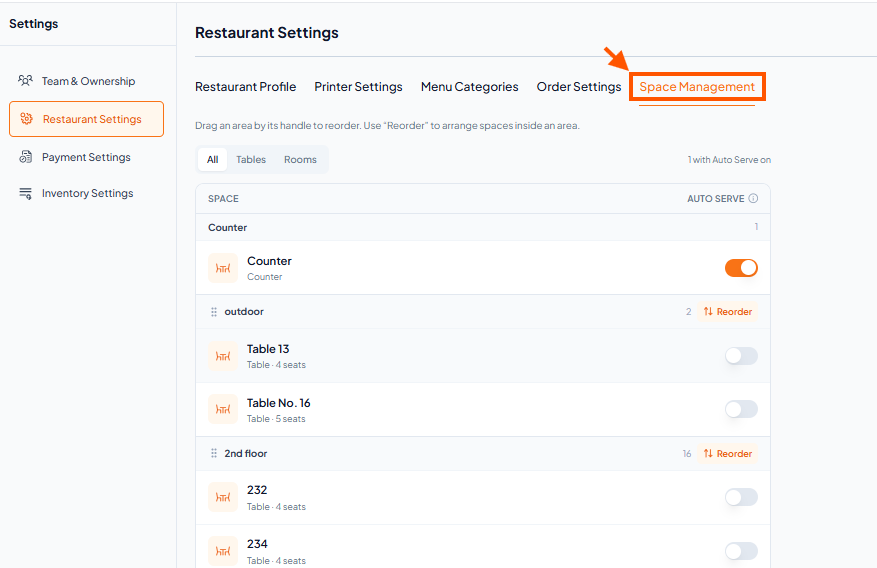Disable Auto Serve for Counter

point(741,268)
